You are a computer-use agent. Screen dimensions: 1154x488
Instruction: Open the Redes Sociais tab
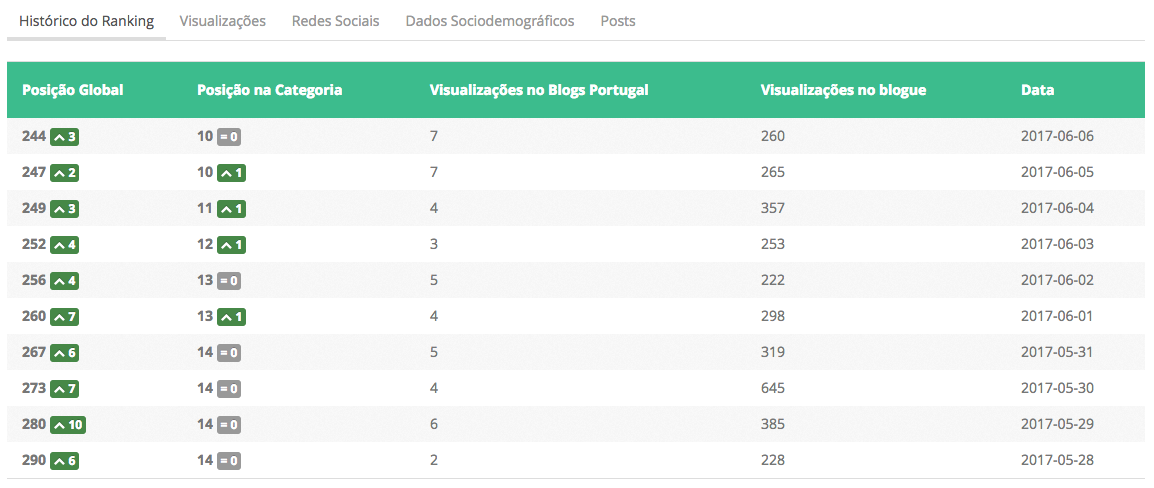(x=336, y=21)
